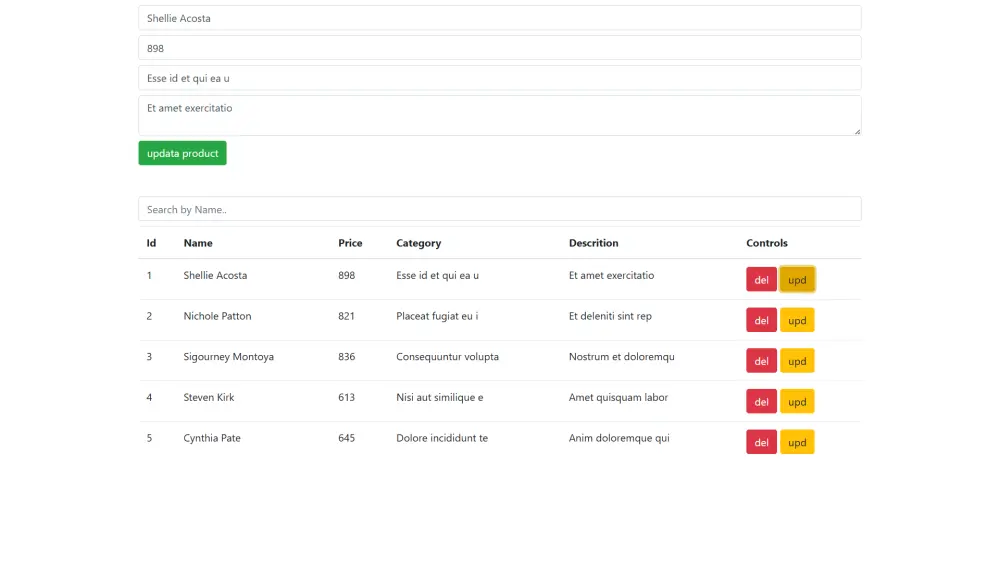Viewport: 1000px width, 563px height.
Task: Click the description textarea Et amet exercitatio
Action: (x=499, y=115)
